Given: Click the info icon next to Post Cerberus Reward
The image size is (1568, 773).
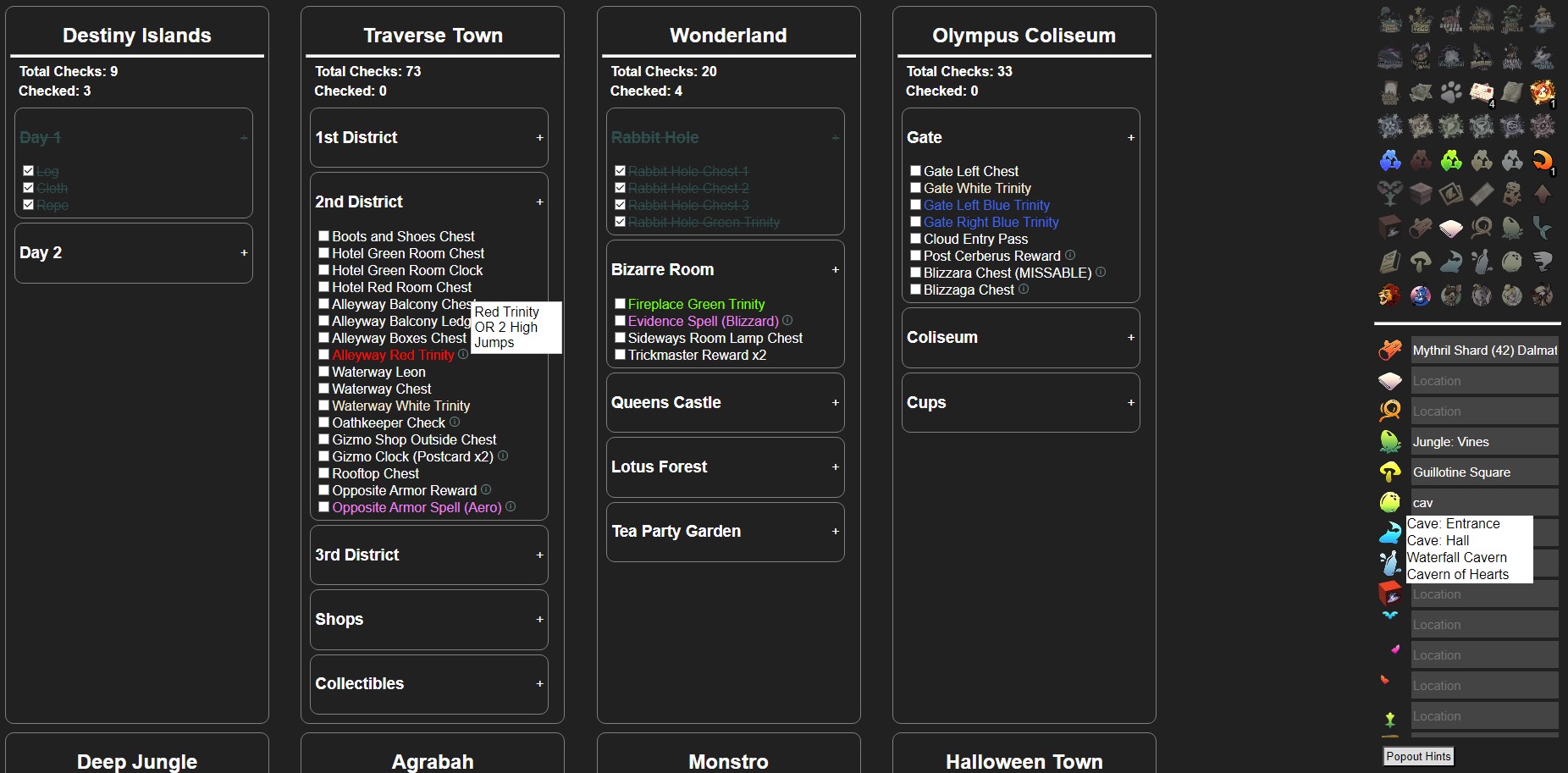Looking at the screenshot, I should (1070, 255).
